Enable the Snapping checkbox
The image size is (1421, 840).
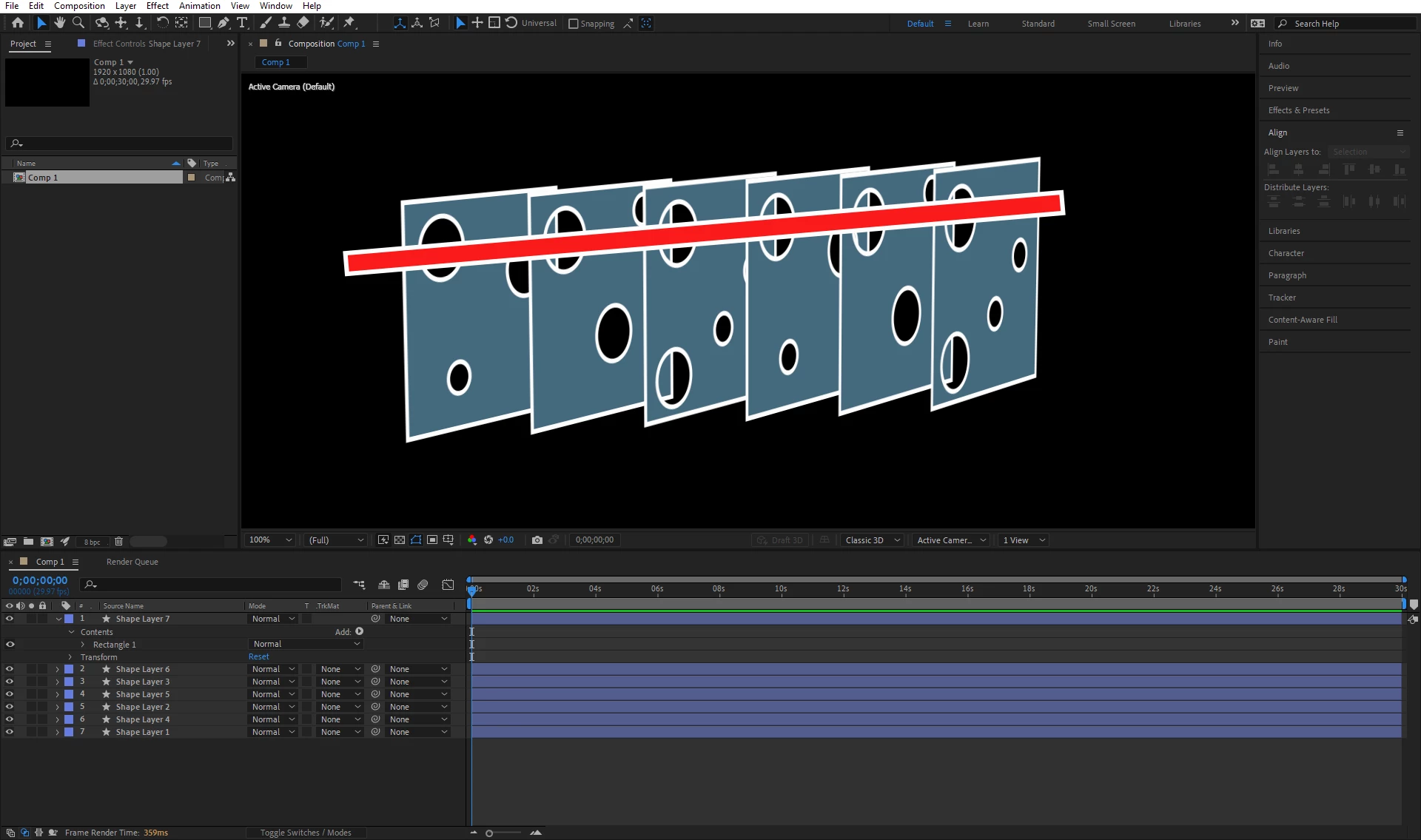tap(573, 24)
